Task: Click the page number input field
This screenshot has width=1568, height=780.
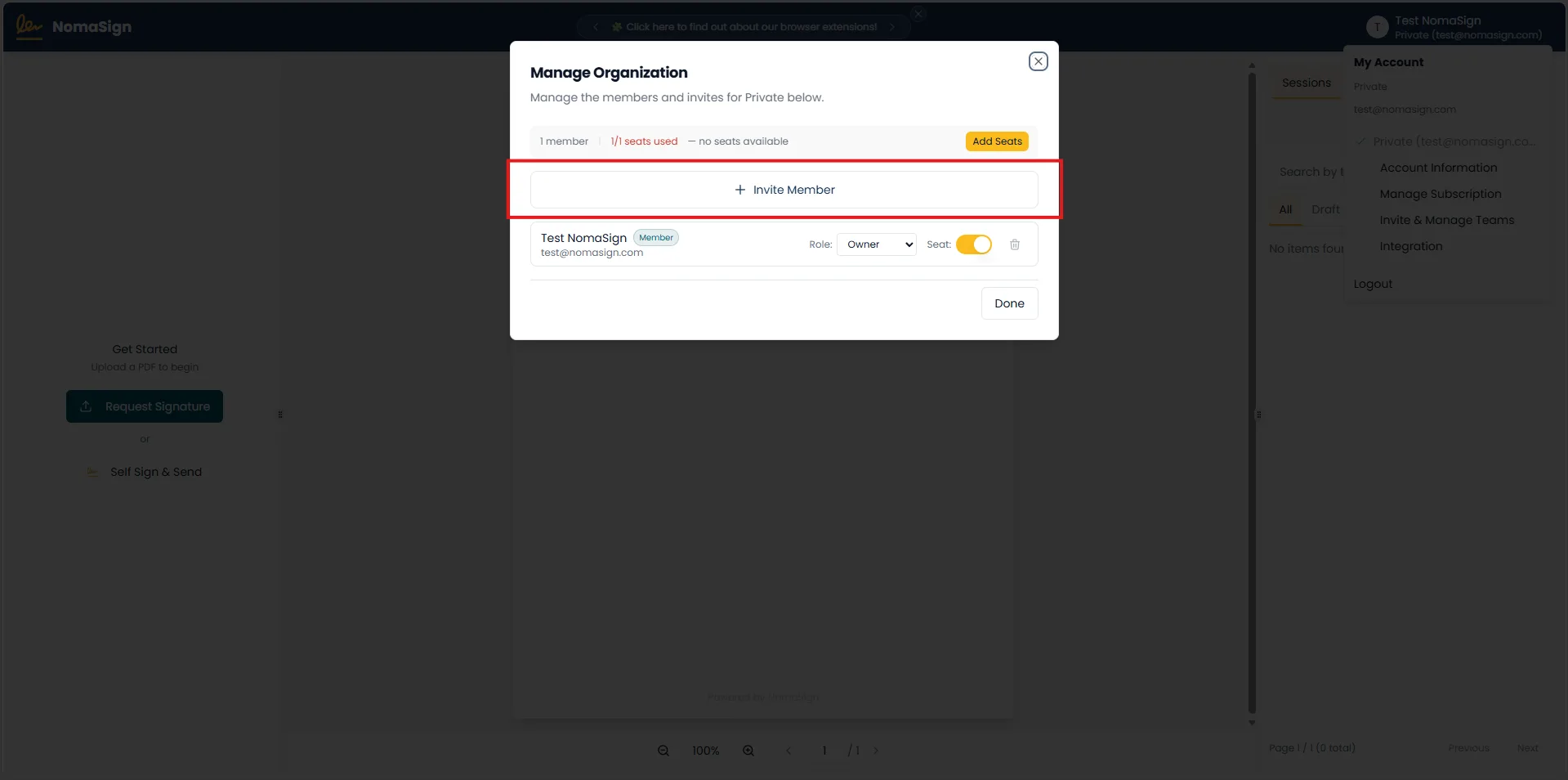Action: click(x=824, y=751)
